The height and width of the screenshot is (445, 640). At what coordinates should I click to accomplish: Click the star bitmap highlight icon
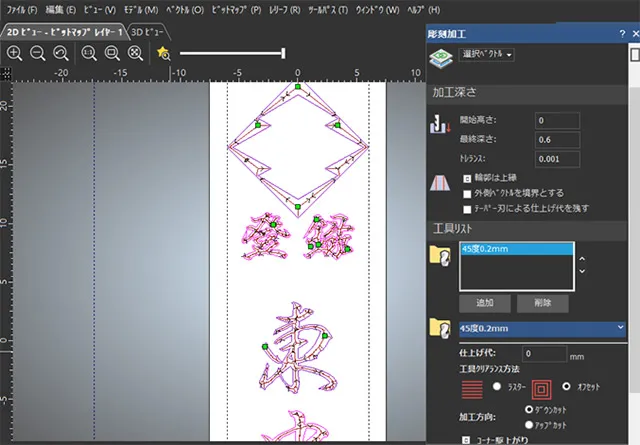click(x=164, y=53)
